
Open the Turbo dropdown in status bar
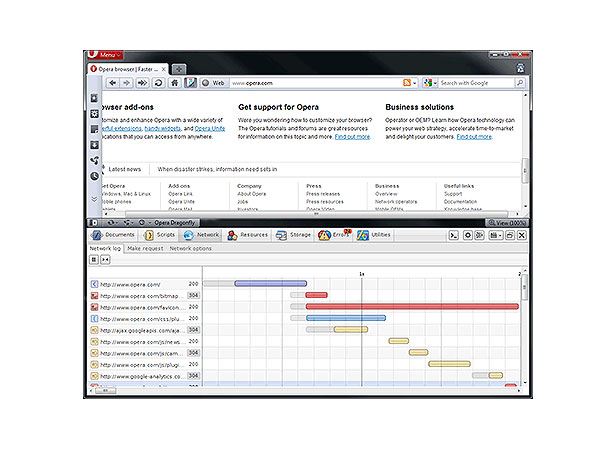pos(144,223)
